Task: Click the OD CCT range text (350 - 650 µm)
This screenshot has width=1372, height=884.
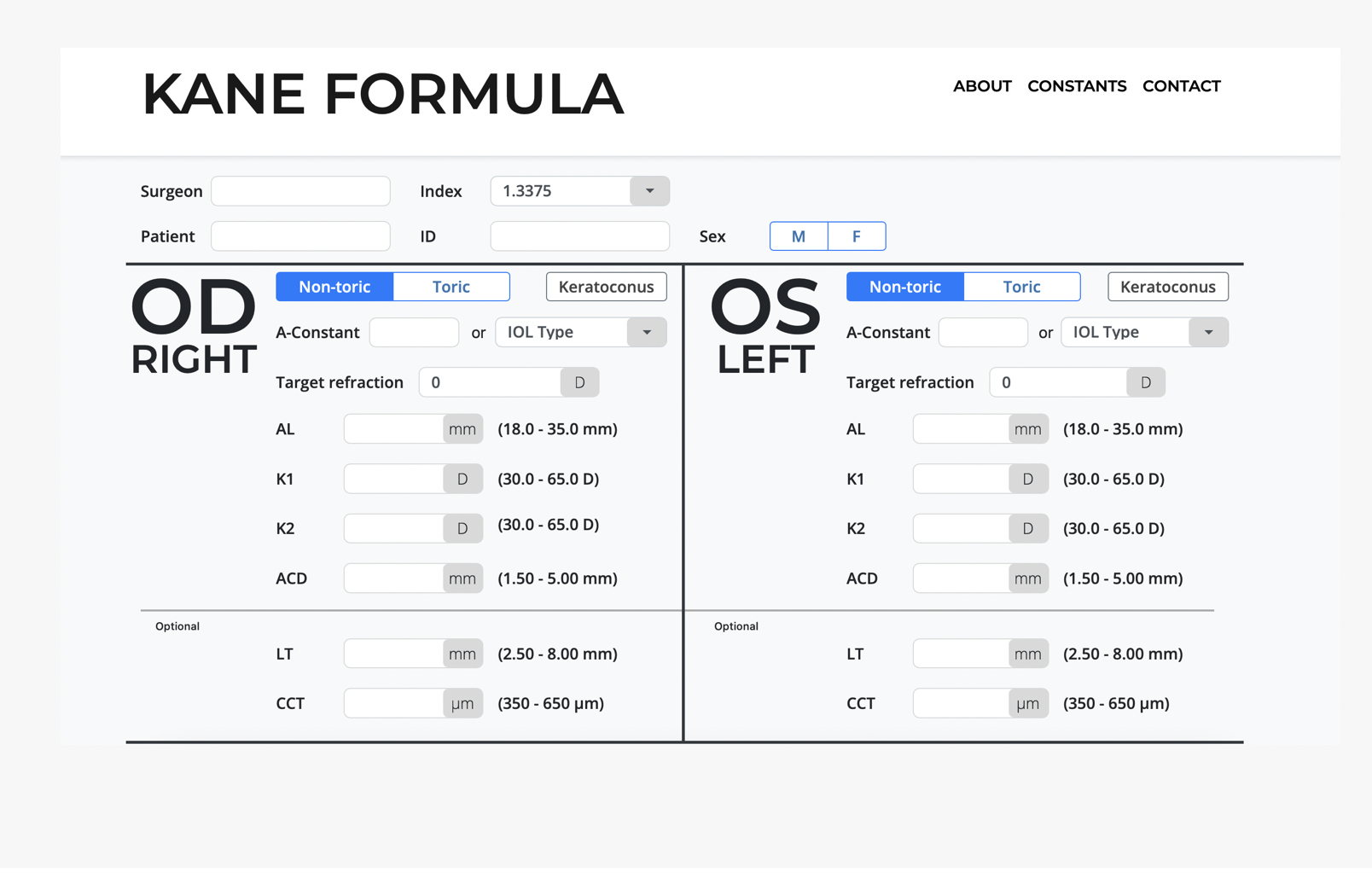Action: pos(551,703)
